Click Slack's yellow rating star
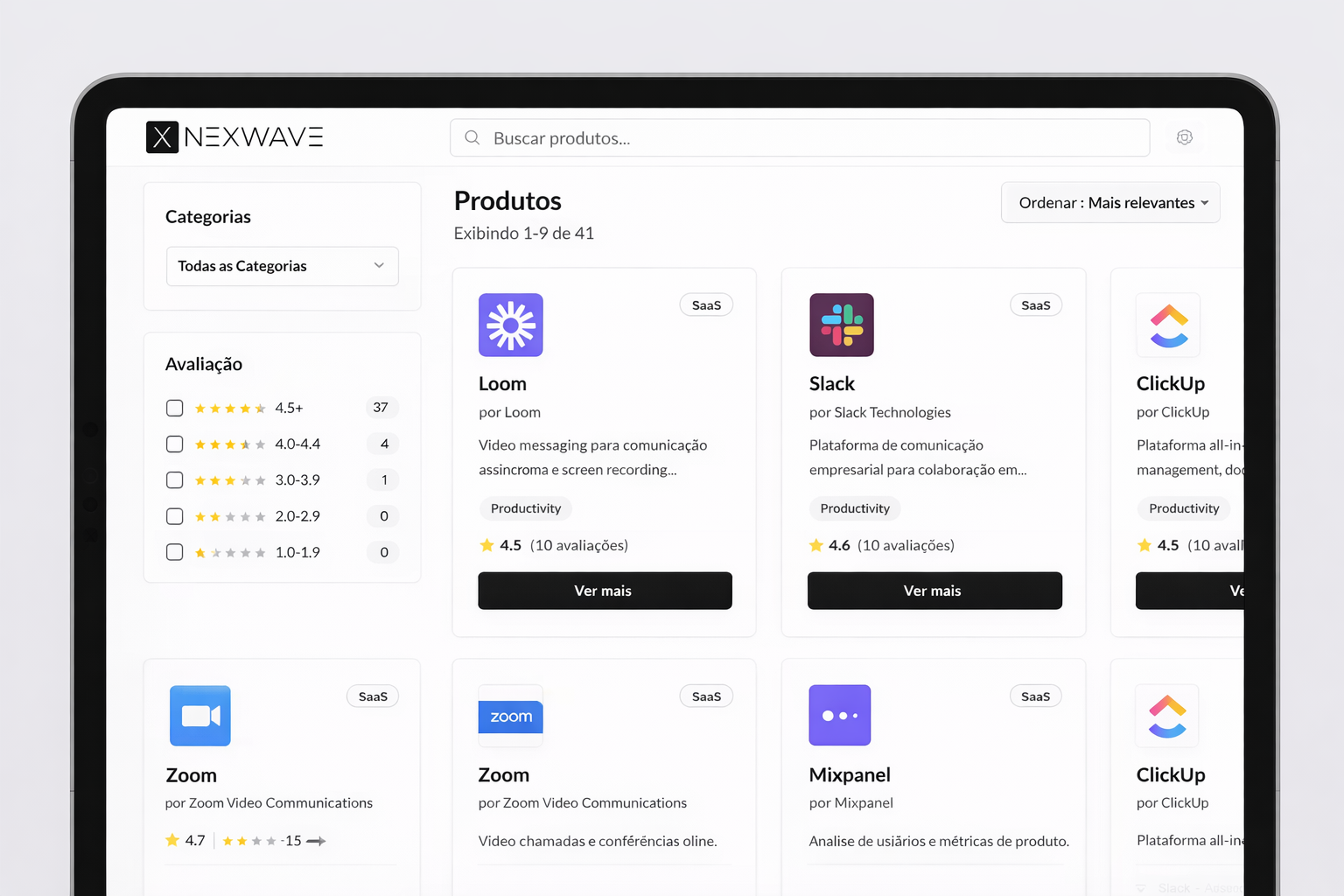Image resolution: width=1344 pixels, height=896 pixels. tap(816, 545)
